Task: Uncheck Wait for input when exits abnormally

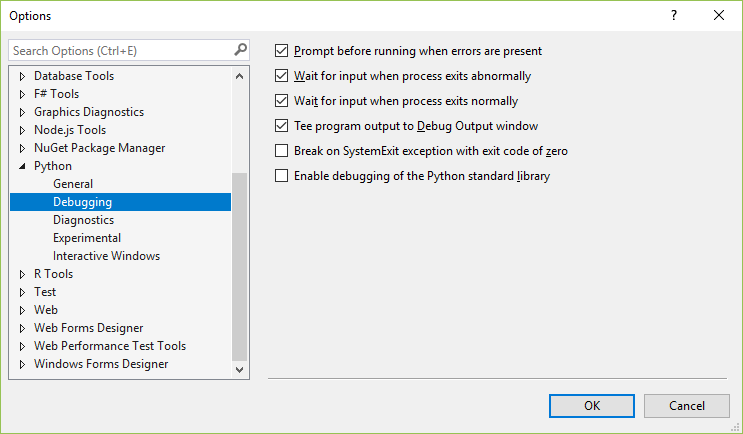Action: [x=281, y=75]
